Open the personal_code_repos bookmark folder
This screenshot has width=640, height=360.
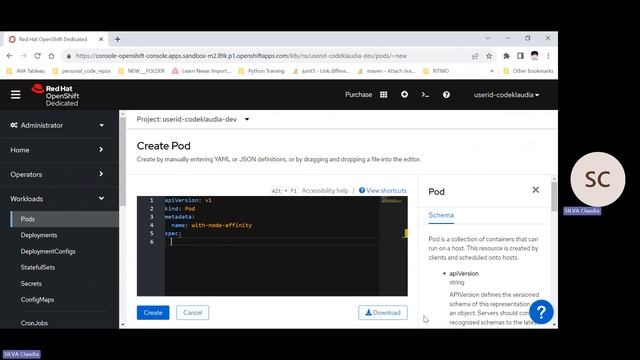(x=82, y=71)
